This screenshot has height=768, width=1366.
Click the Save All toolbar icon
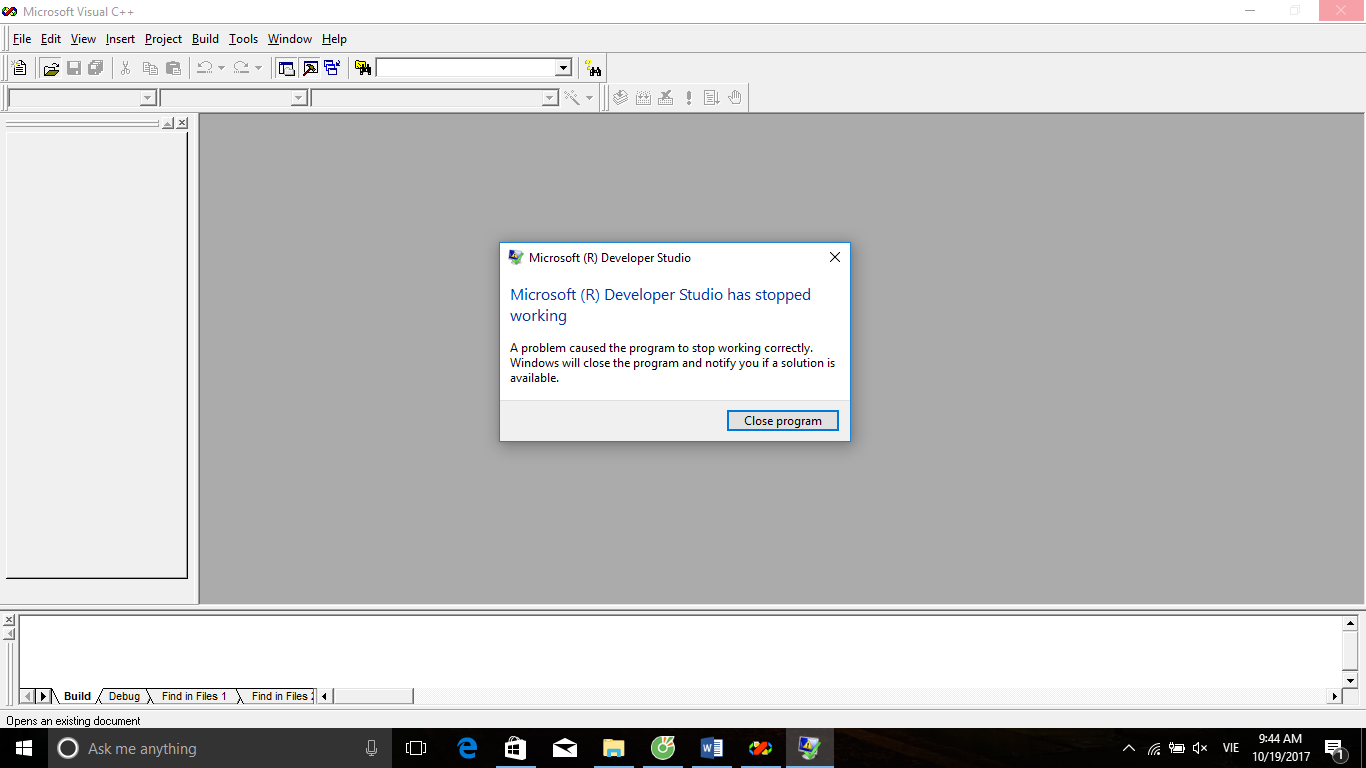pos(96,68)
